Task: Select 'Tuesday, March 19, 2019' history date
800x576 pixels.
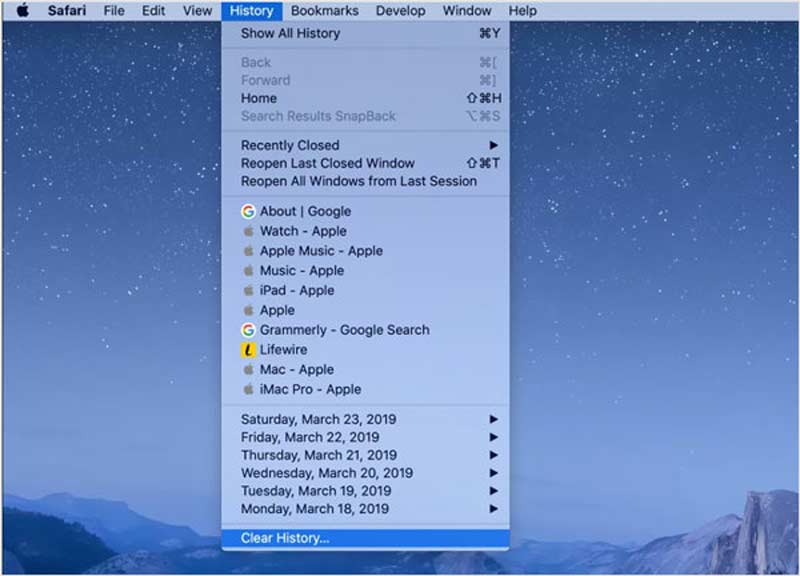Action: [x=365, y=491]
